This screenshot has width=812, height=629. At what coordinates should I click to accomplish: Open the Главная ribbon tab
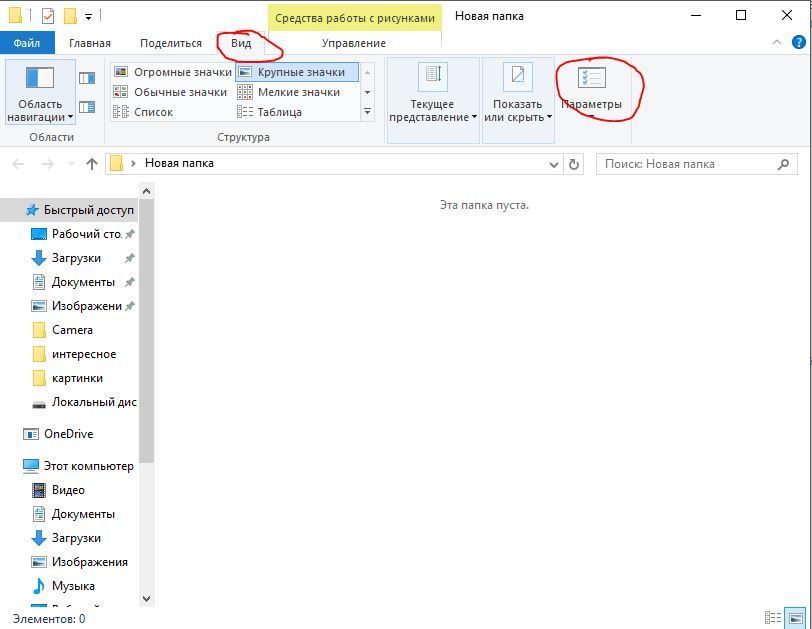(x=90, y=43)
